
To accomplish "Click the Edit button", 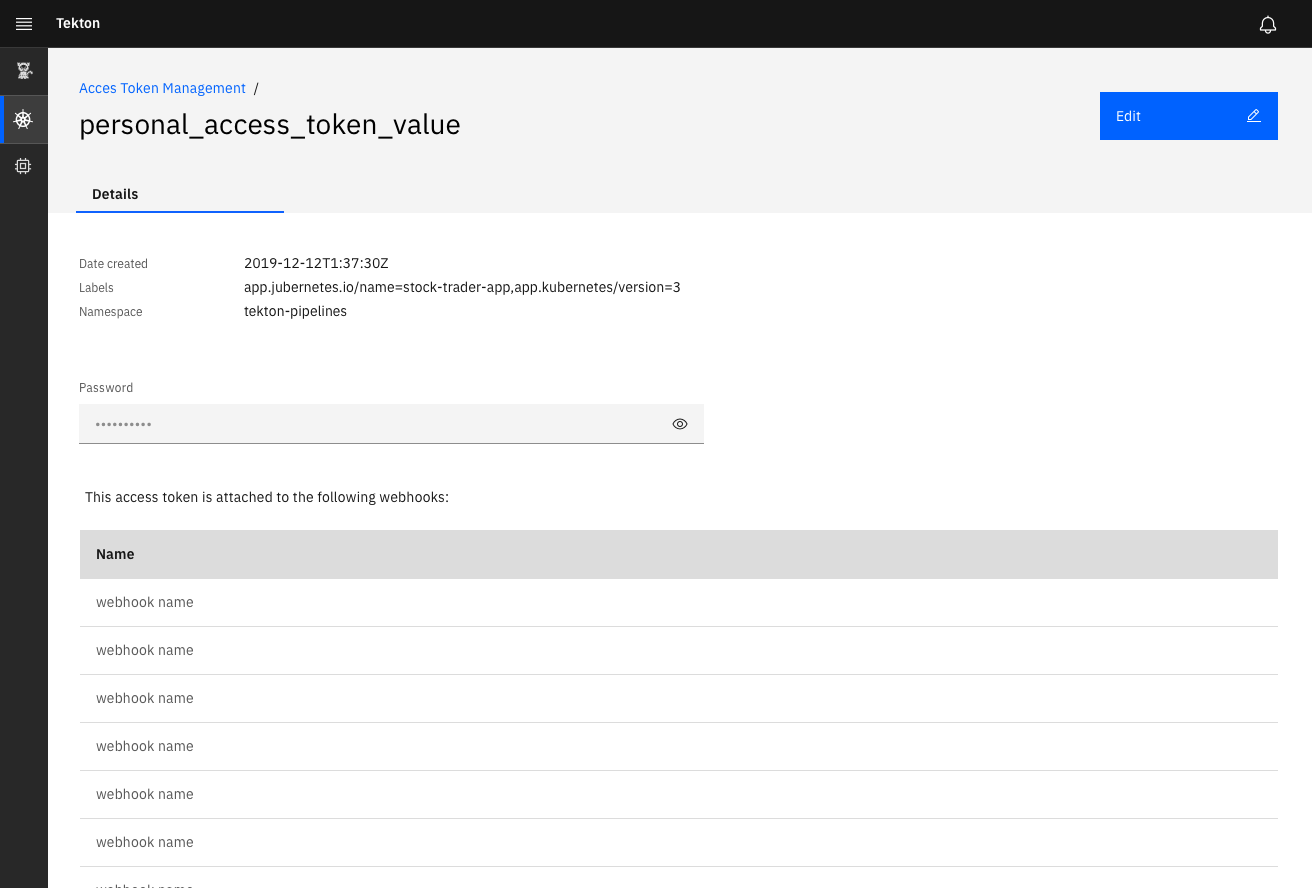I will click(1188, 115).
